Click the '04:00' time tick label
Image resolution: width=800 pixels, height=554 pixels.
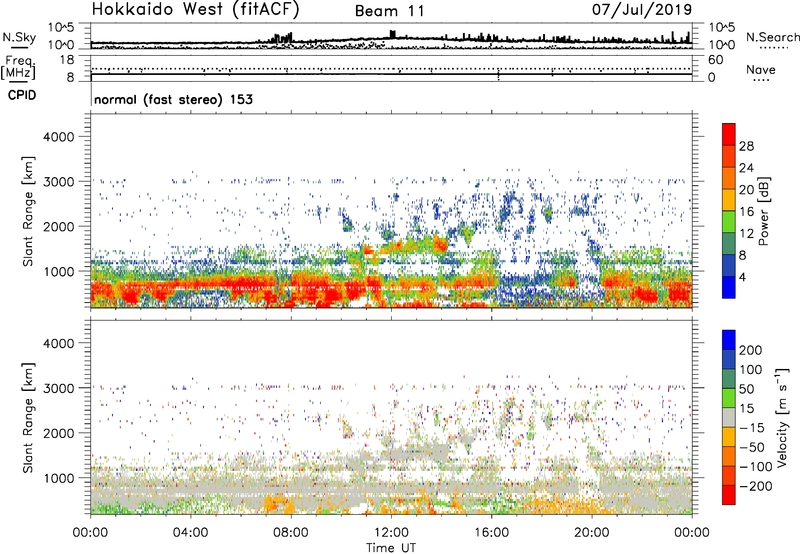coord(190,533)
